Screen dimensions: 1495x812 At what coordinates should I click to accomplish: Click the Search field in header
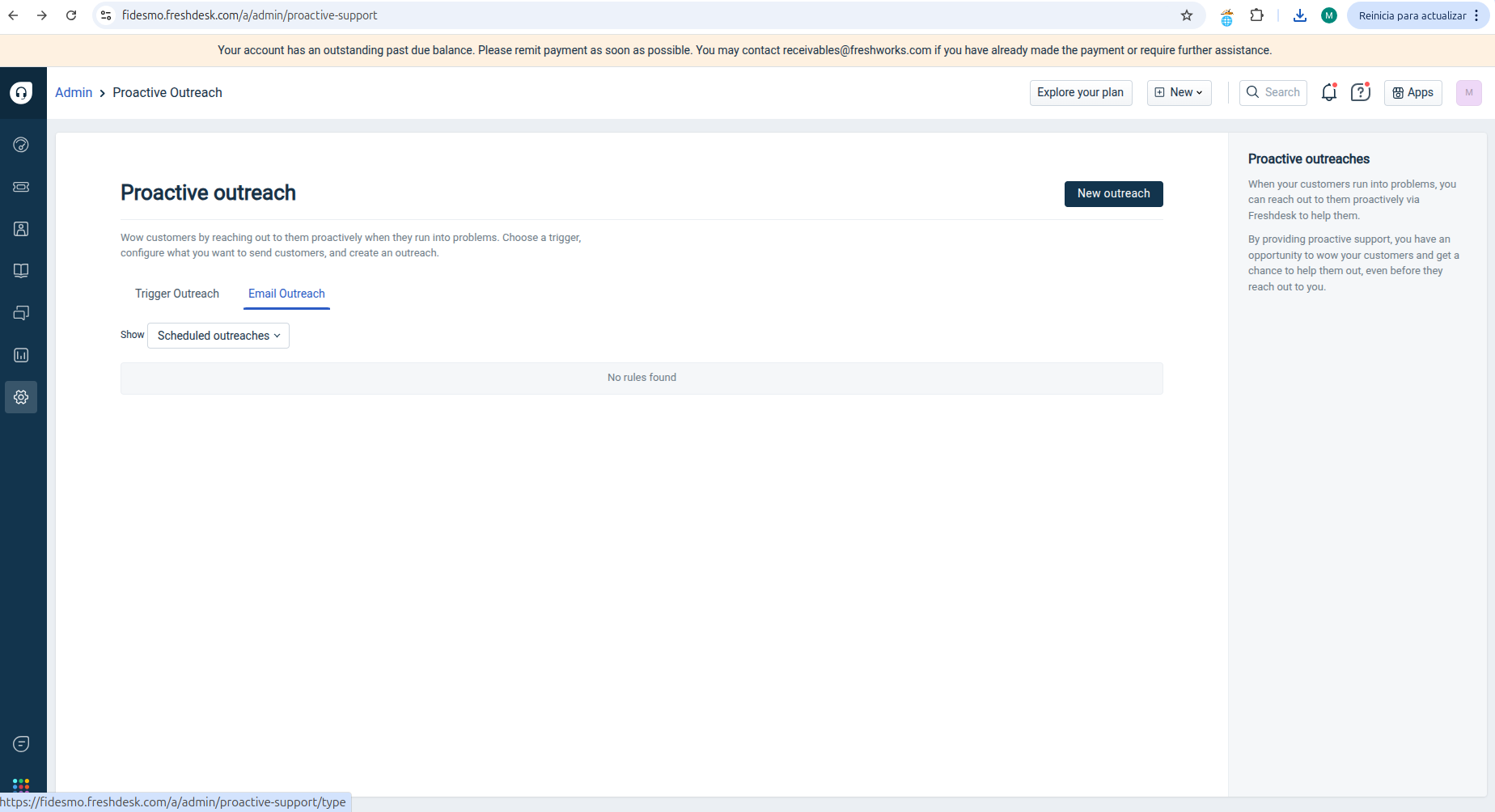[x=1273, y=92]
